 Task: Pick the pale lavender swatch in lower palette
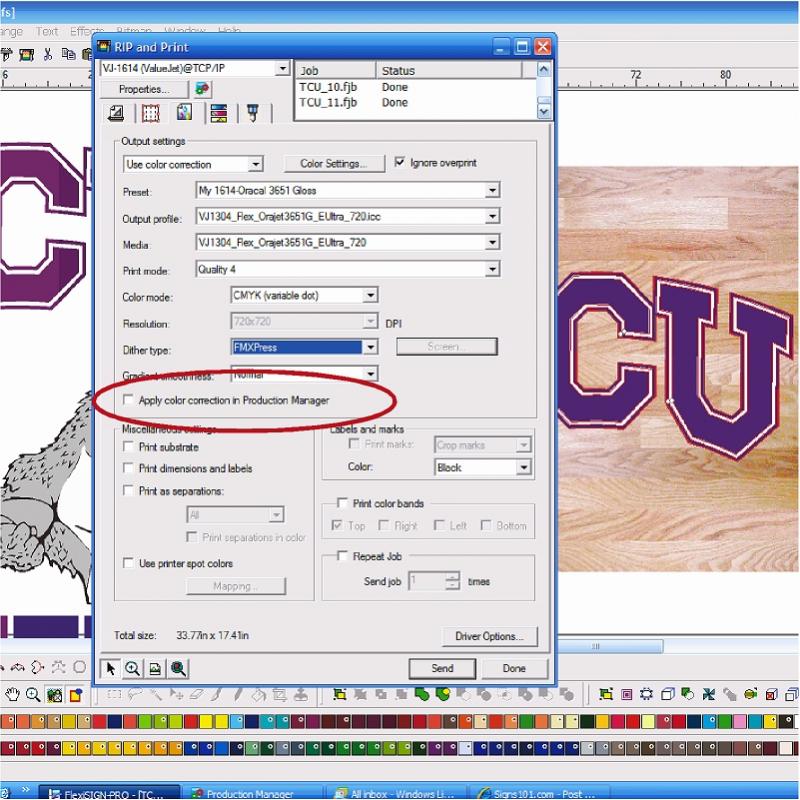coord(465,748)
